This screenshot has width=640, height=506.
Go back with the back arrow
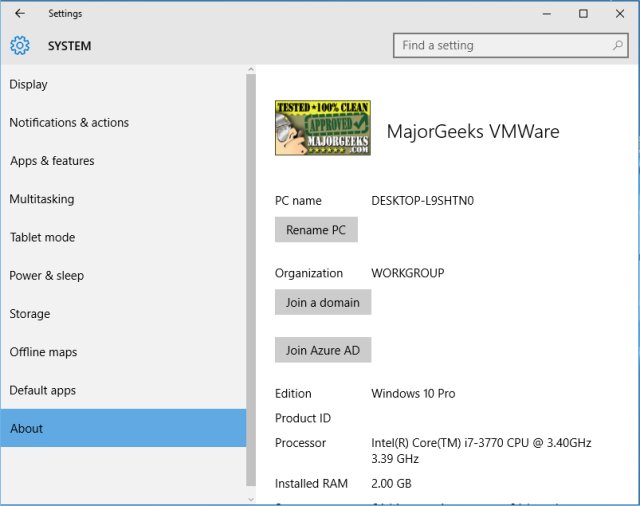[x=20, y=13]
